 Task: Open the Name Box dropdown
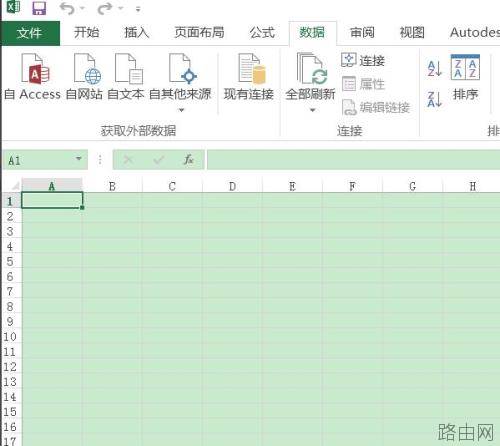point(79,159)
